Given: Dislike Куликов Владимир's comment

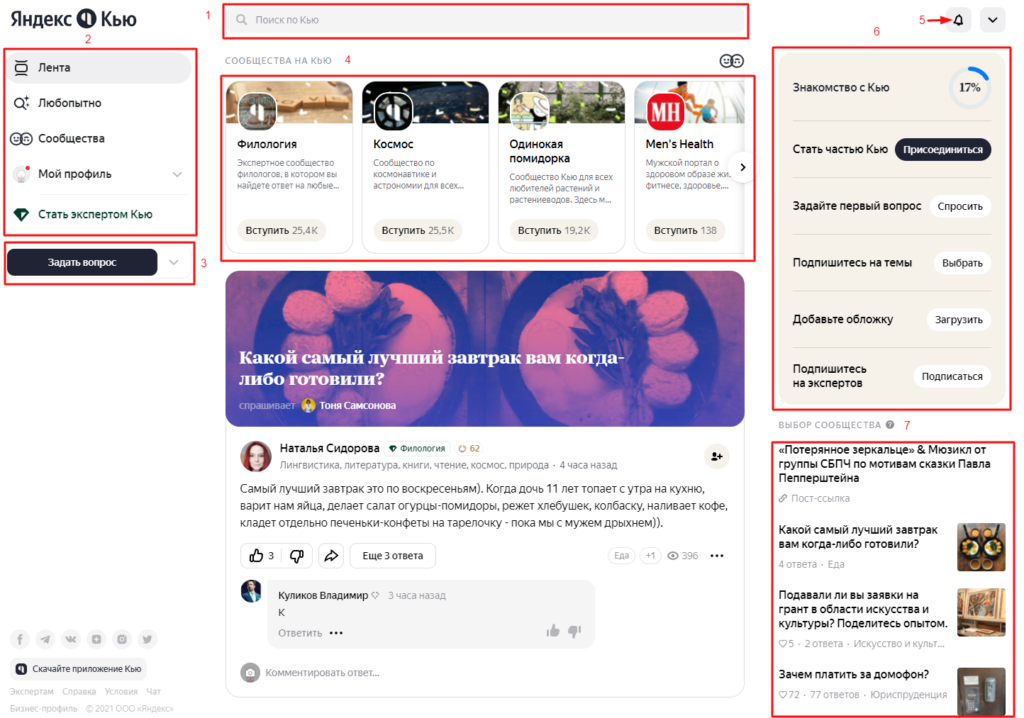Looking at the screenshot, I should click(x=575, y=631).
